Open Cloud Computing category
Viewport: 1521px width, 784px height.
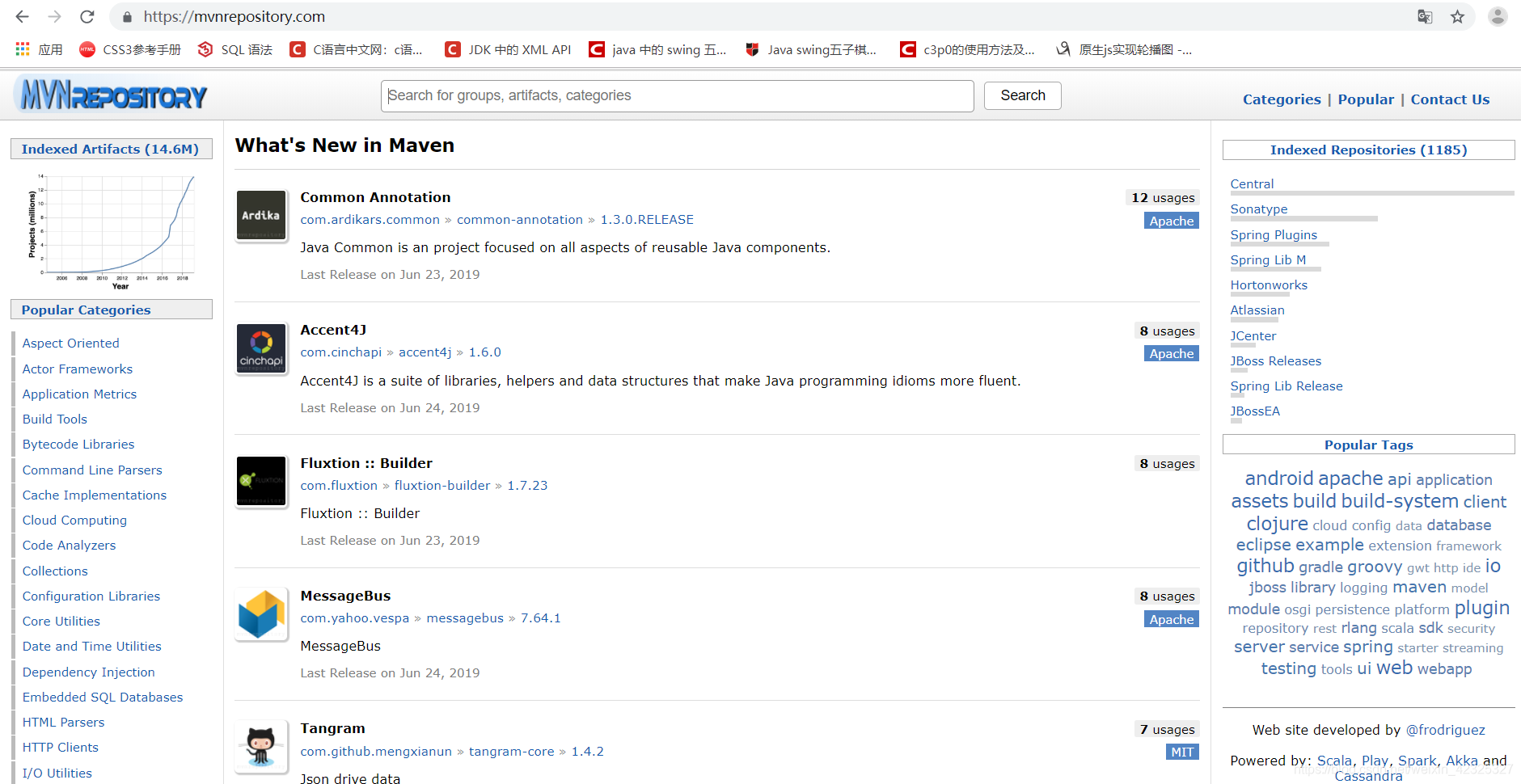coord(74,521)
